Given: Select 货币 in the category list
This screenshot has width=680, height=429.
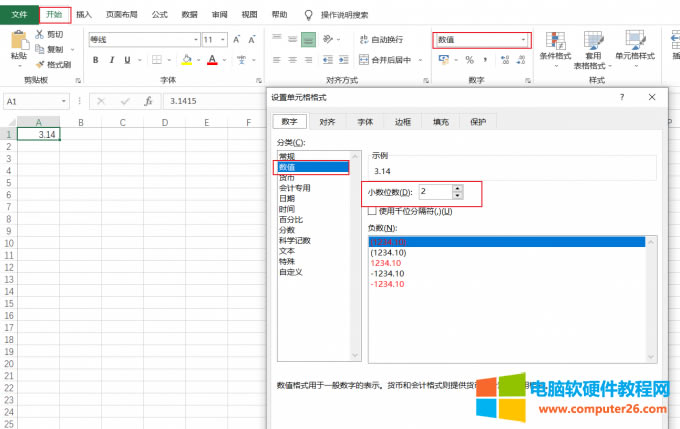Looking at the screenshot, I should pyautogui.click(x=288, y=177).
